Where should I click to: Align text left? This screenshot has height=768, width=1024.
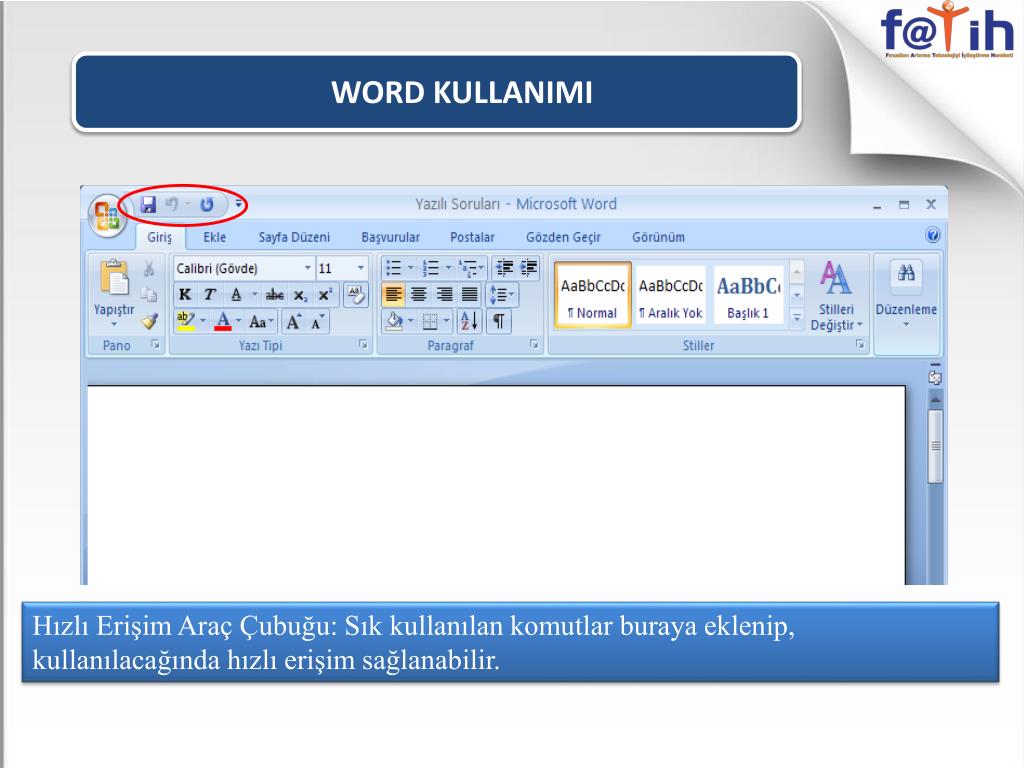click(393, 295)
